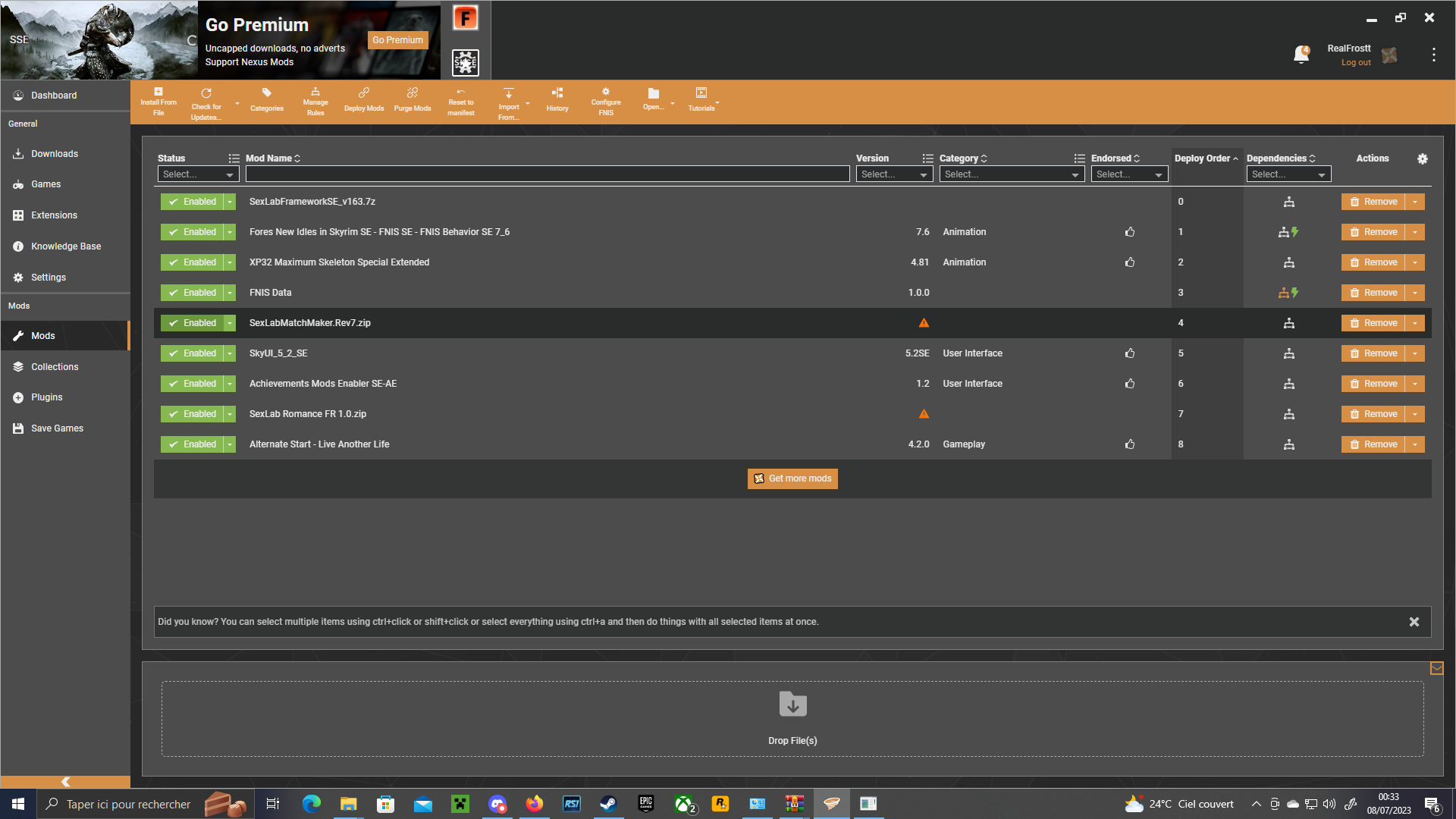Screen dimensions: 1456x819
Task: Open Save Games in the sidebar
Action: (65, 428)
